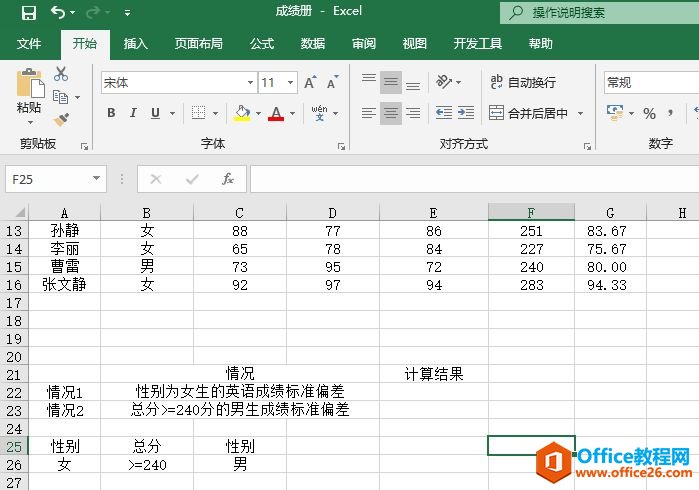Viewport: 699px width, 490px height.
Task: Toggle Bold formatting
Action: [111, 113]
